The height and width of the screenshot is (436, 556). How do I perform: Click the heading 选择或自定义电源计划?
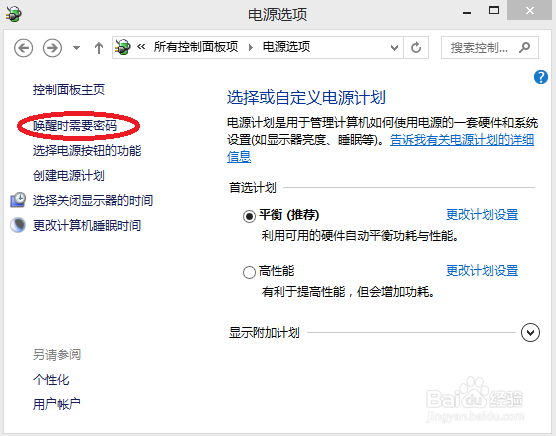click(306, 97)
